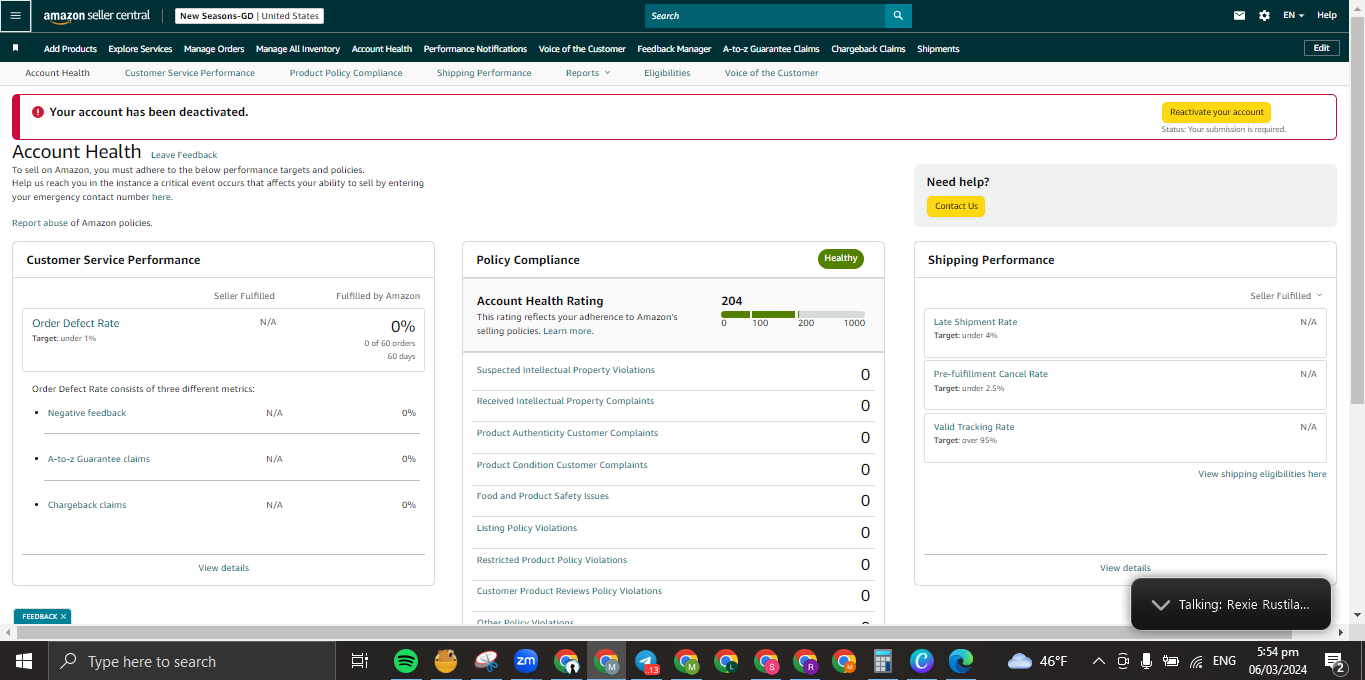Open Feedback Manager
The image size is (1365, 680).
tap(674, 49)
